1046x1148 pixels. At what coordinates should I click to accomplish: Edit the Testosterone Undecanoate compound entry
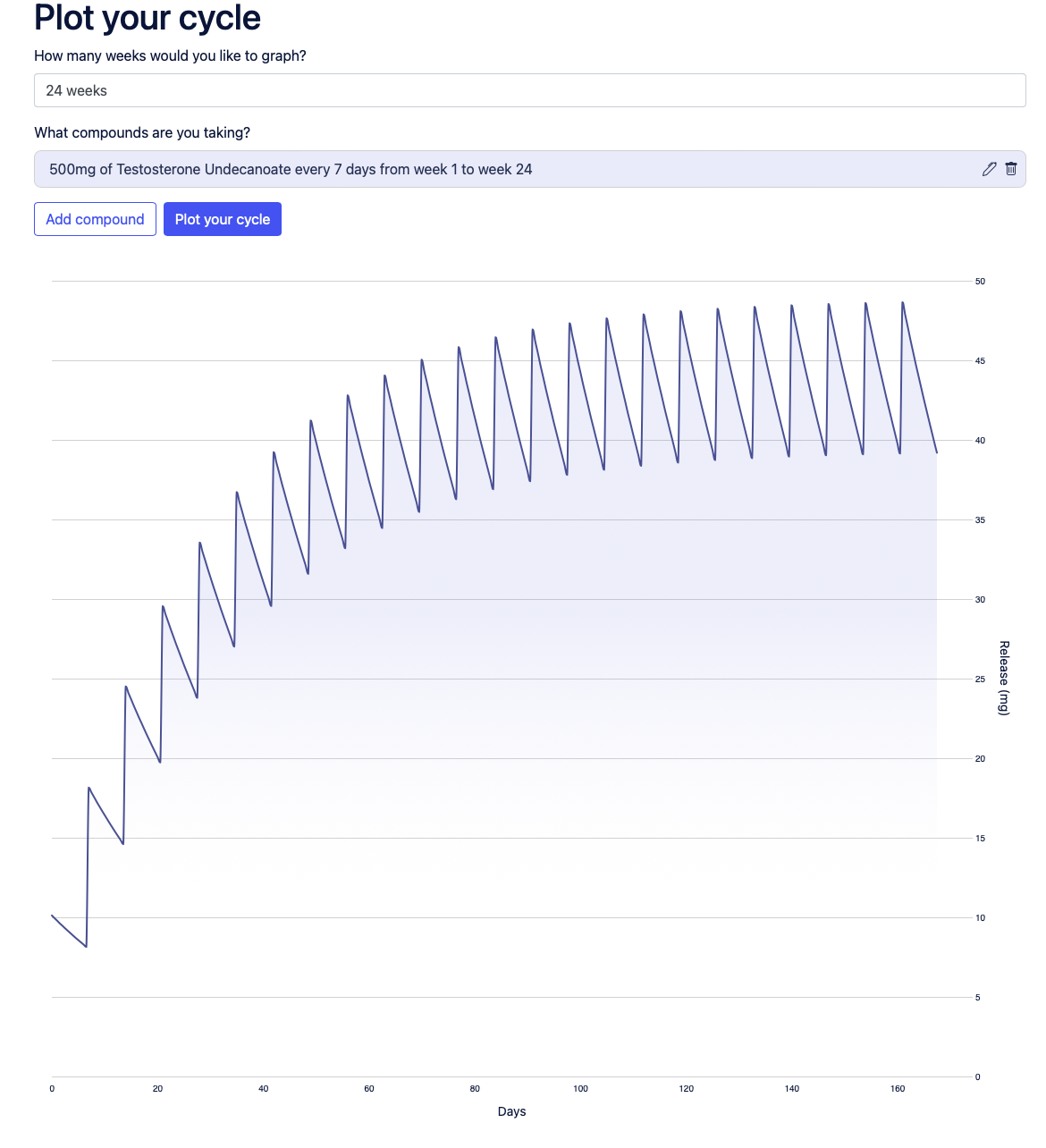[x=989, y=169]
